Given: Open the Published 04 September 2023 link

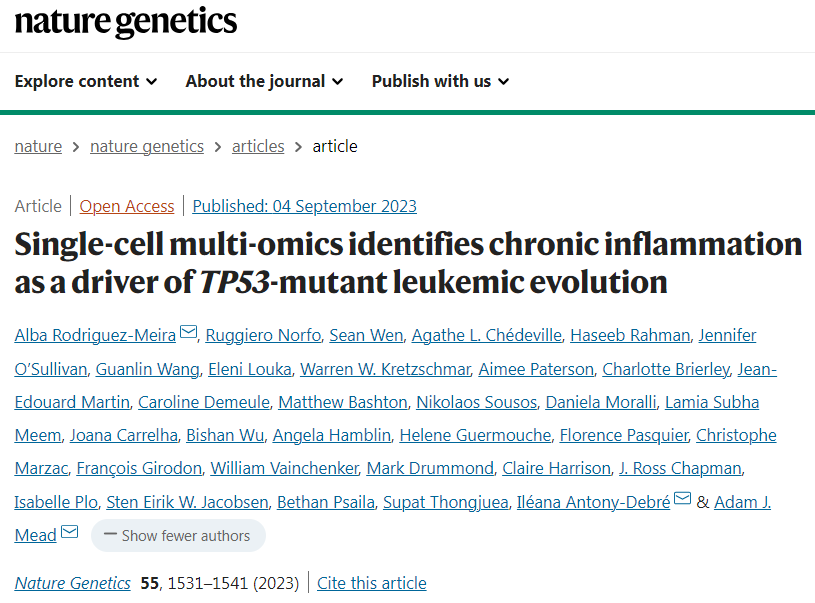Looking at the screenshot, I should pos(304,206).
